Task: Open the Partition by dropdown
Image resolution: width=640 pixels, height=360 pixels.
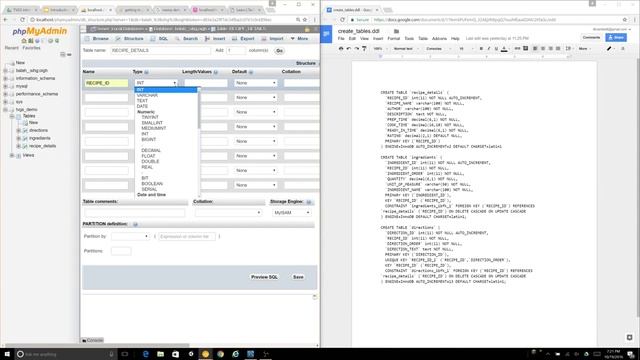Action: tap(130, 236)
